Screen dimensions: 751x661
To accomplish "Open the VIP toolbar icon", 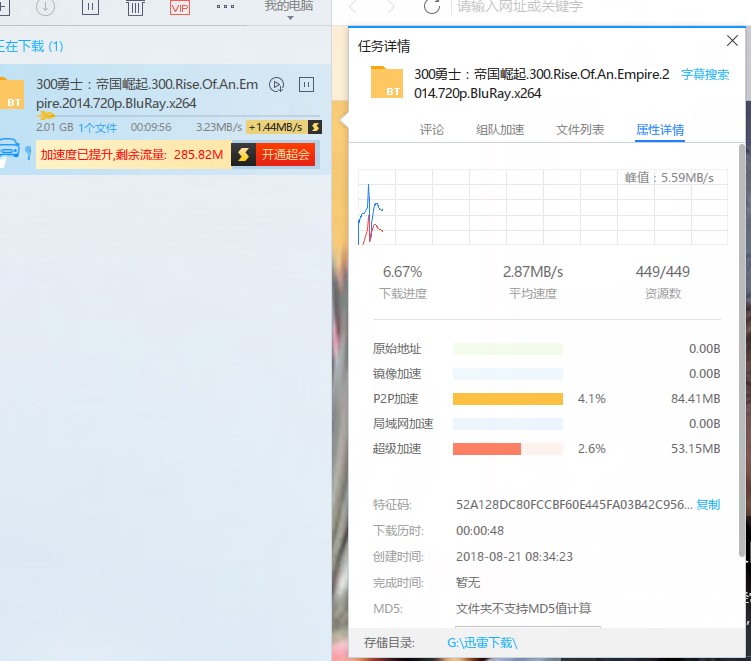I will point(180,7).
